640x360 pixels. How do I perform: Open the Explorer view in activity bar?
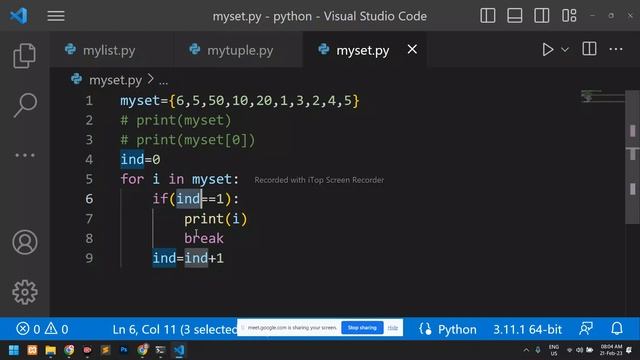point(24,56)
